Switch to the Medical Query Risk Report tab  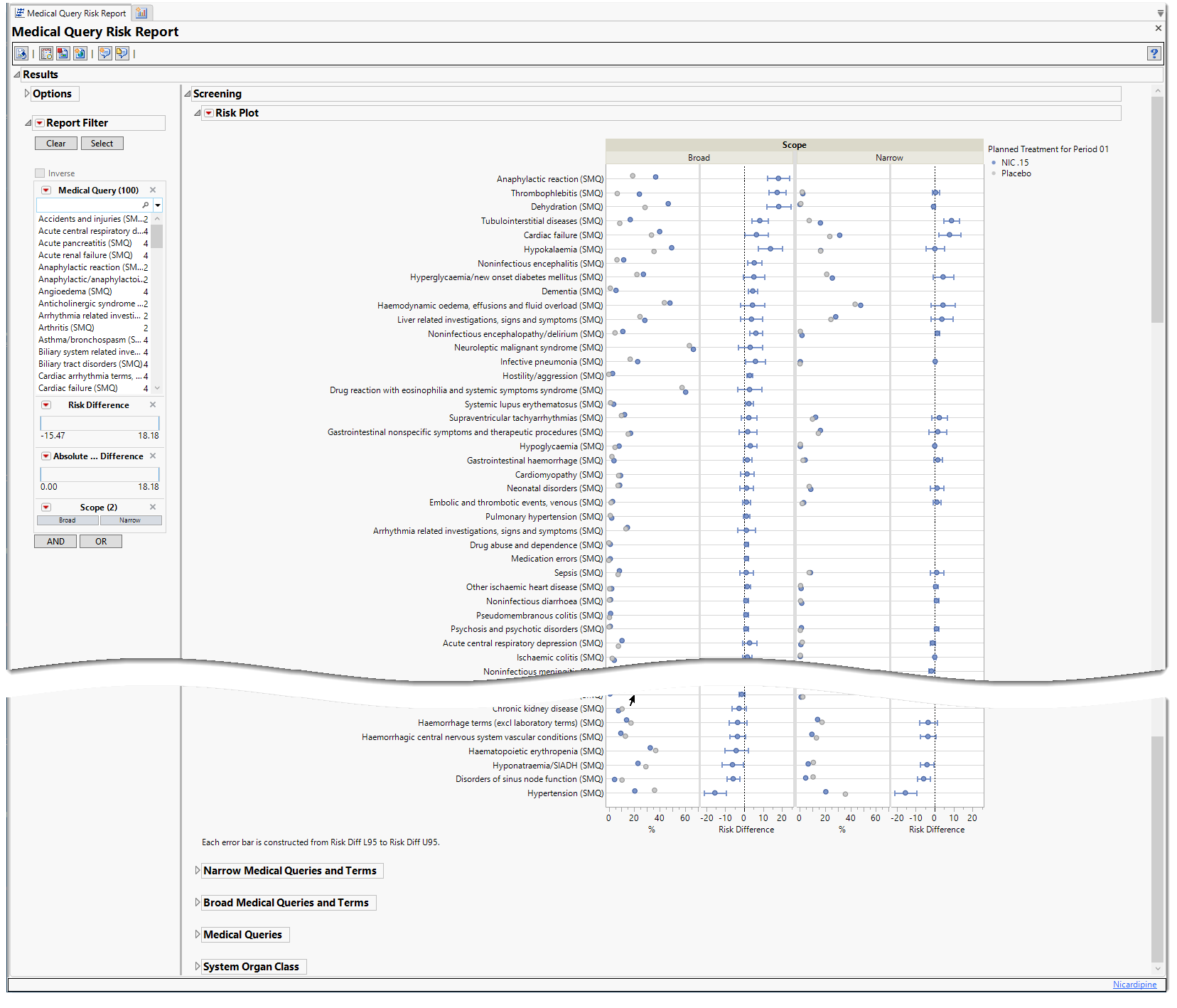[x=70, y=13]
